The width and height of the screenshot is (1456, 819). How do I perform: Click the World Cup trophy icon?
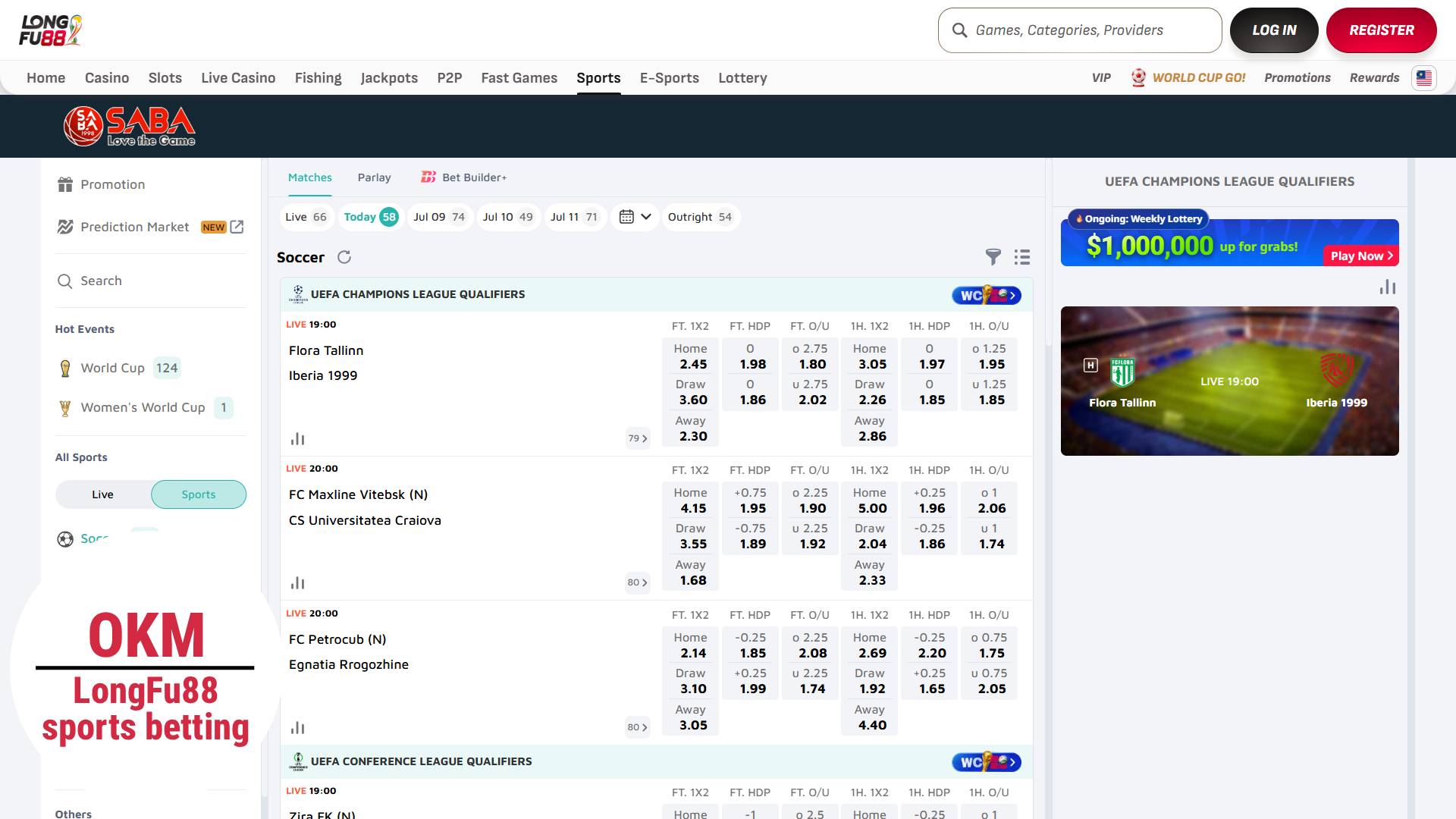pos(65,369)
